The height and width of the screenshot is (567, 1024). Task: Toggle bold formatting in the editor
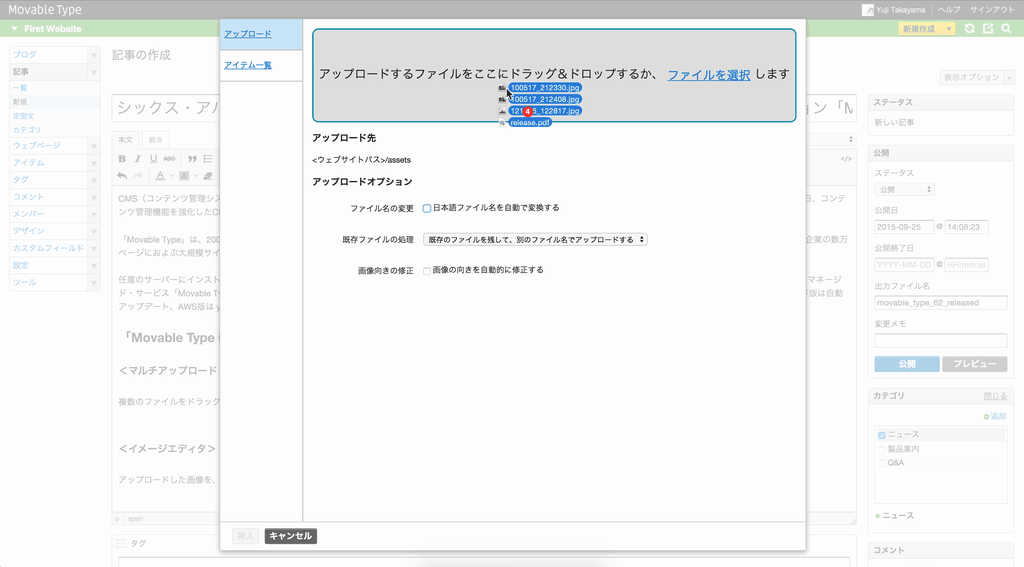click(122, 158)
